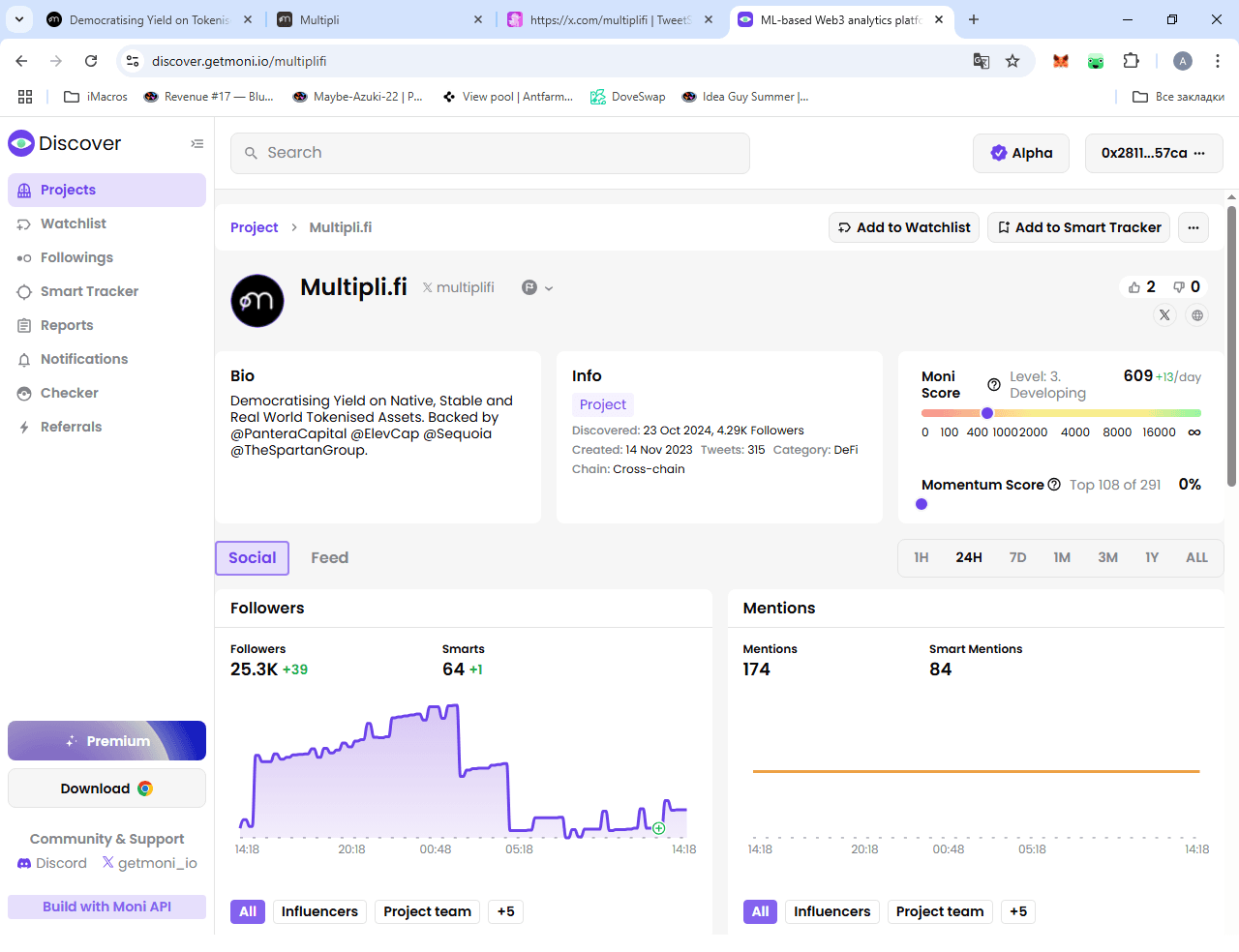The image size is (1239, 952).
Task: Click the Momentum Score indicator dot
Action: tap(922, 504)
